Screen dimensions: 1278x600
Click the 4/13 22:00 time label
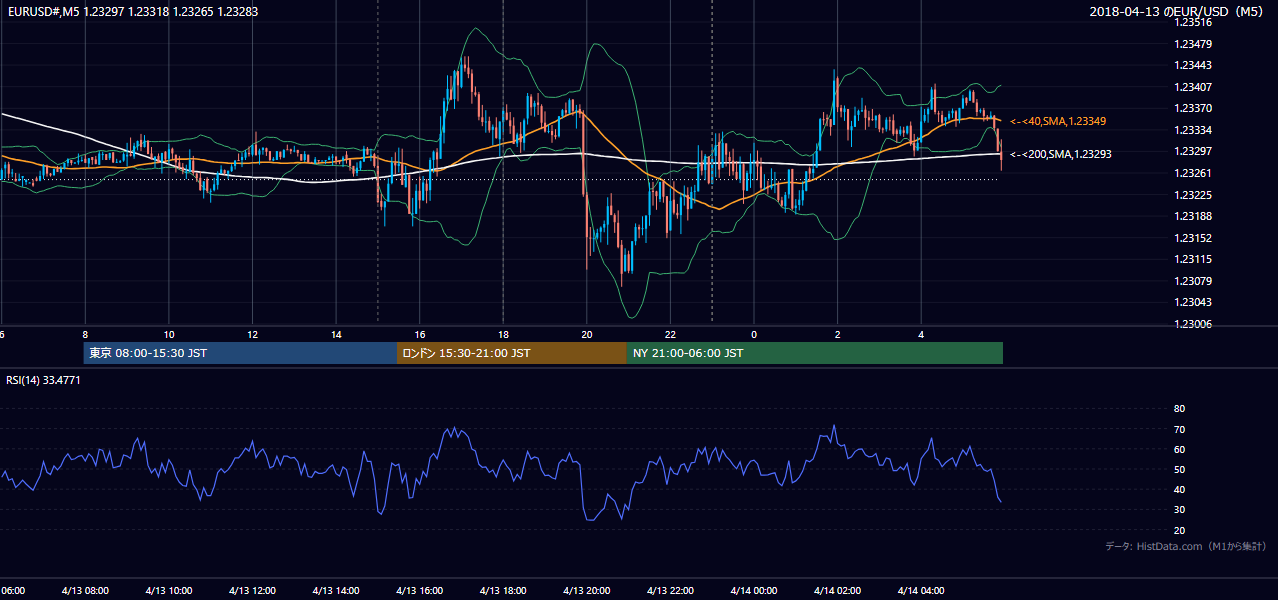click(x=669, y=591)
